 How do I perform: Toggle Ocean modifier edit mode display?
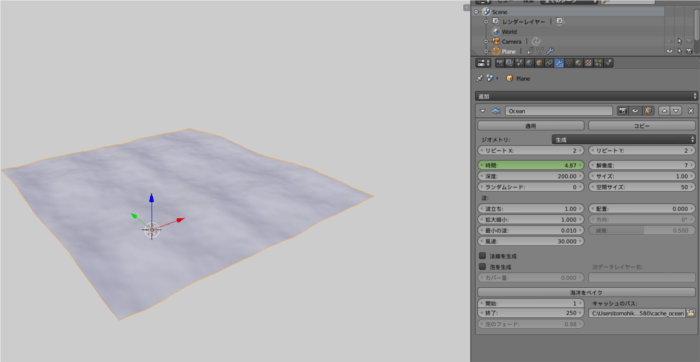pyautogui.click(x=647, y=111)
